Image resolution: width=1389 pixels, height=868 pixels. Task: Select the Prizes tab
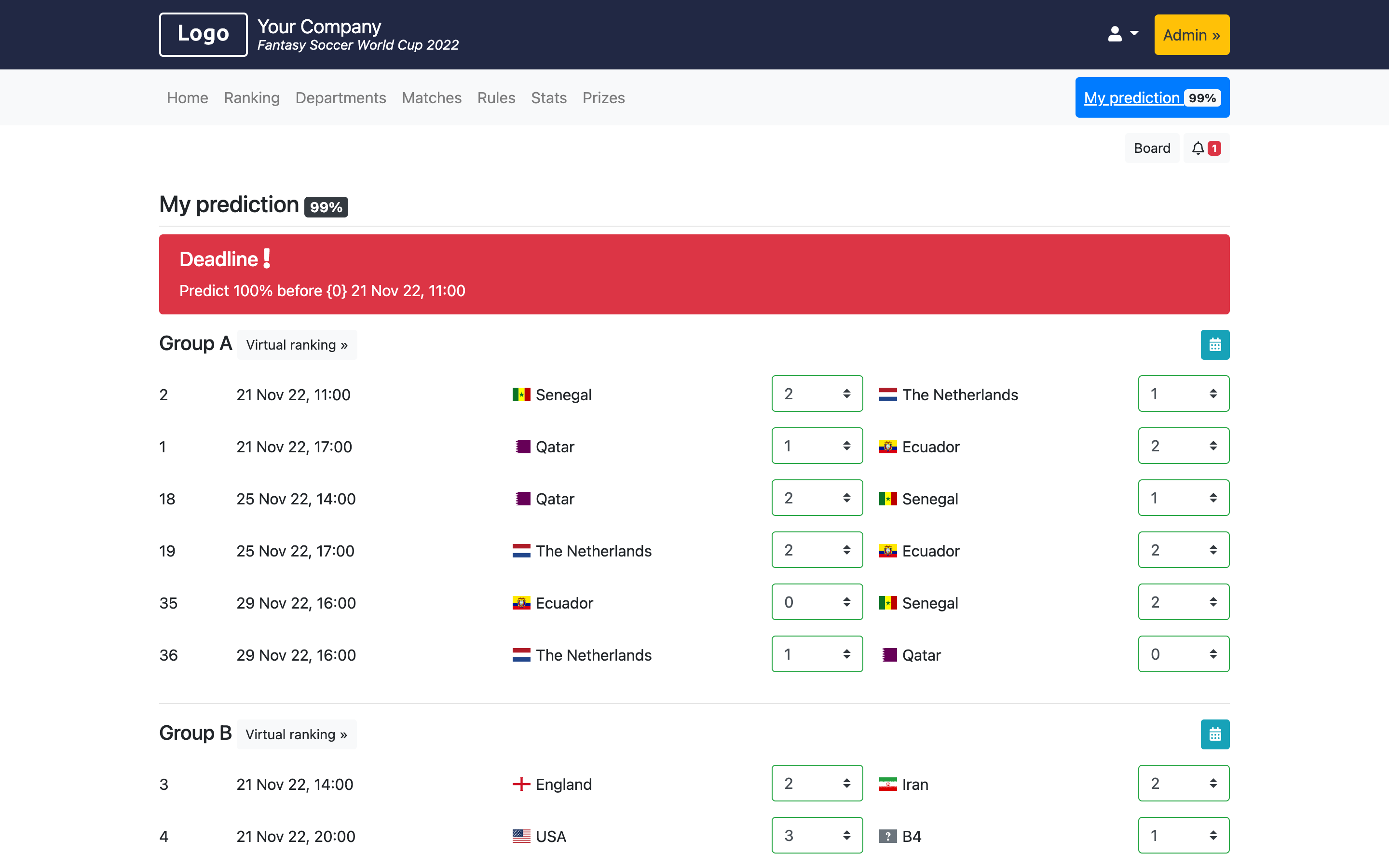tap(603, 97)
